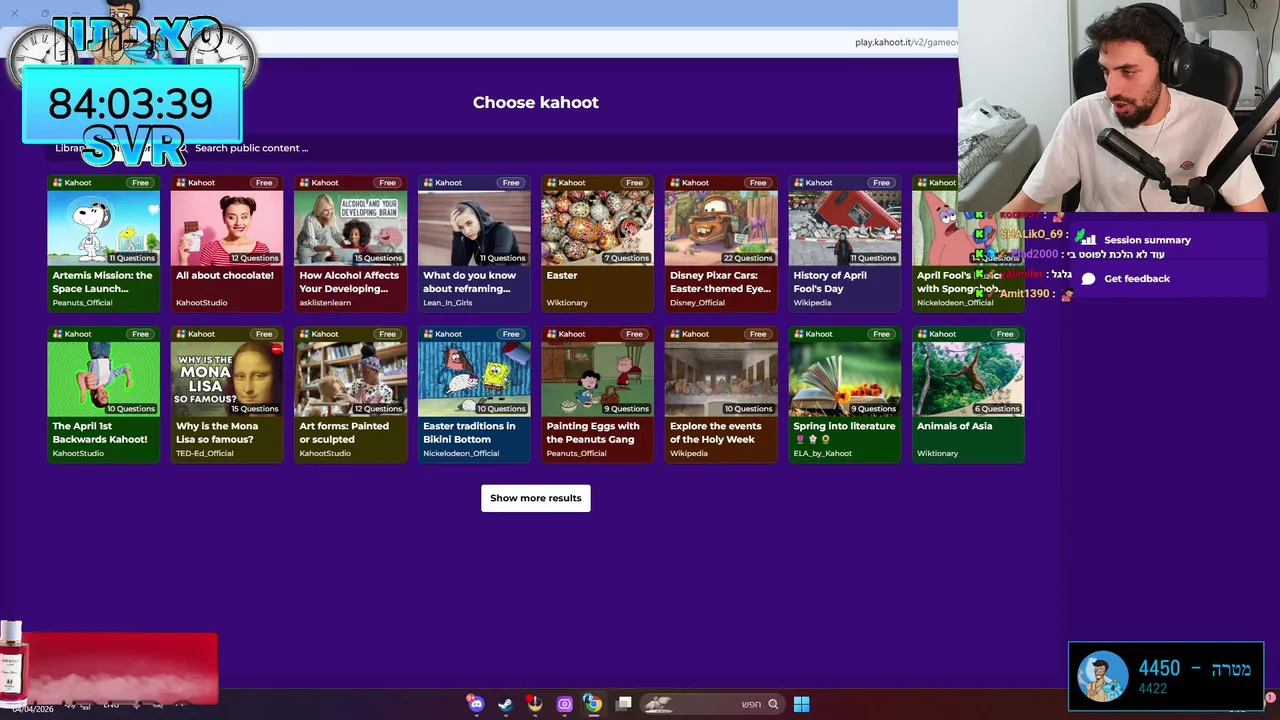
Task: Open Discord from the taskbar
Action: (476, 704)
